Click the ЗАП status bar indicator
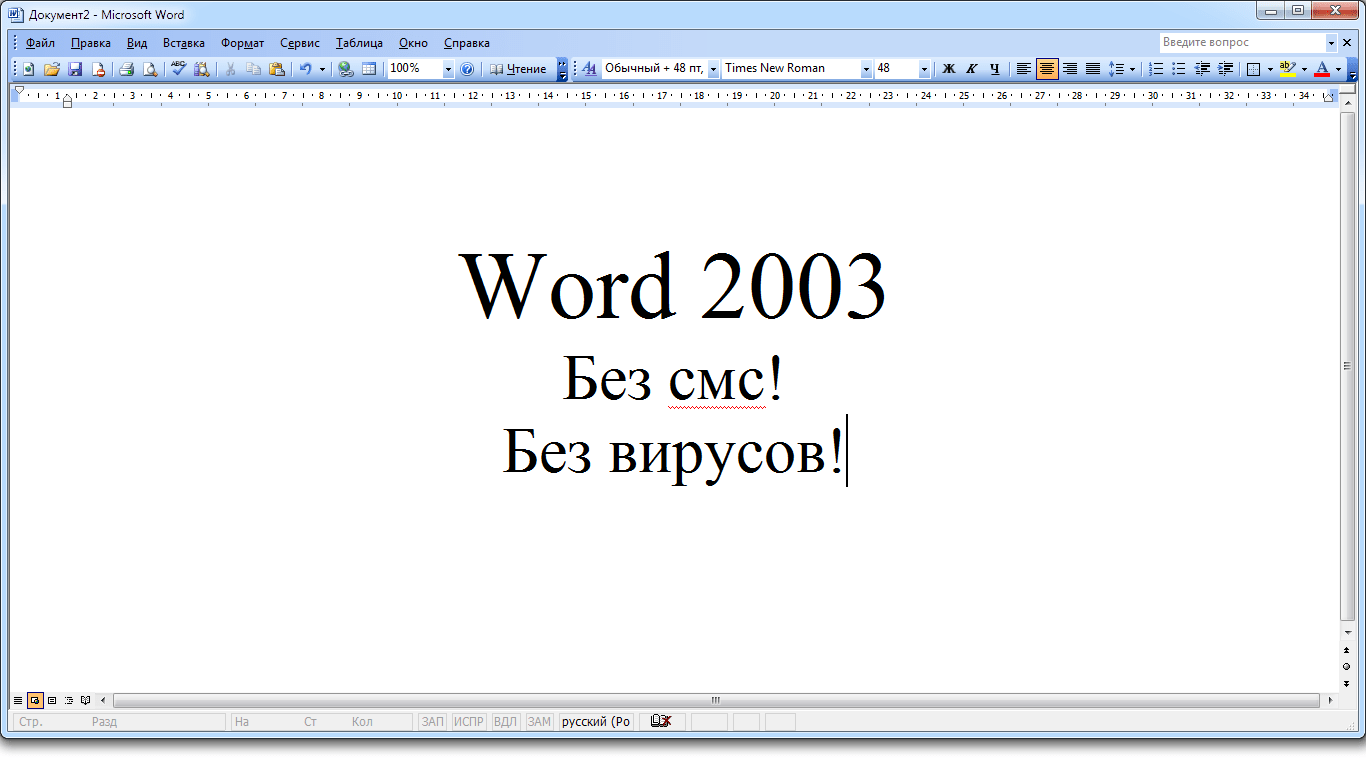The width and height of the screenshot is (1366, 758). coord(432,722)
